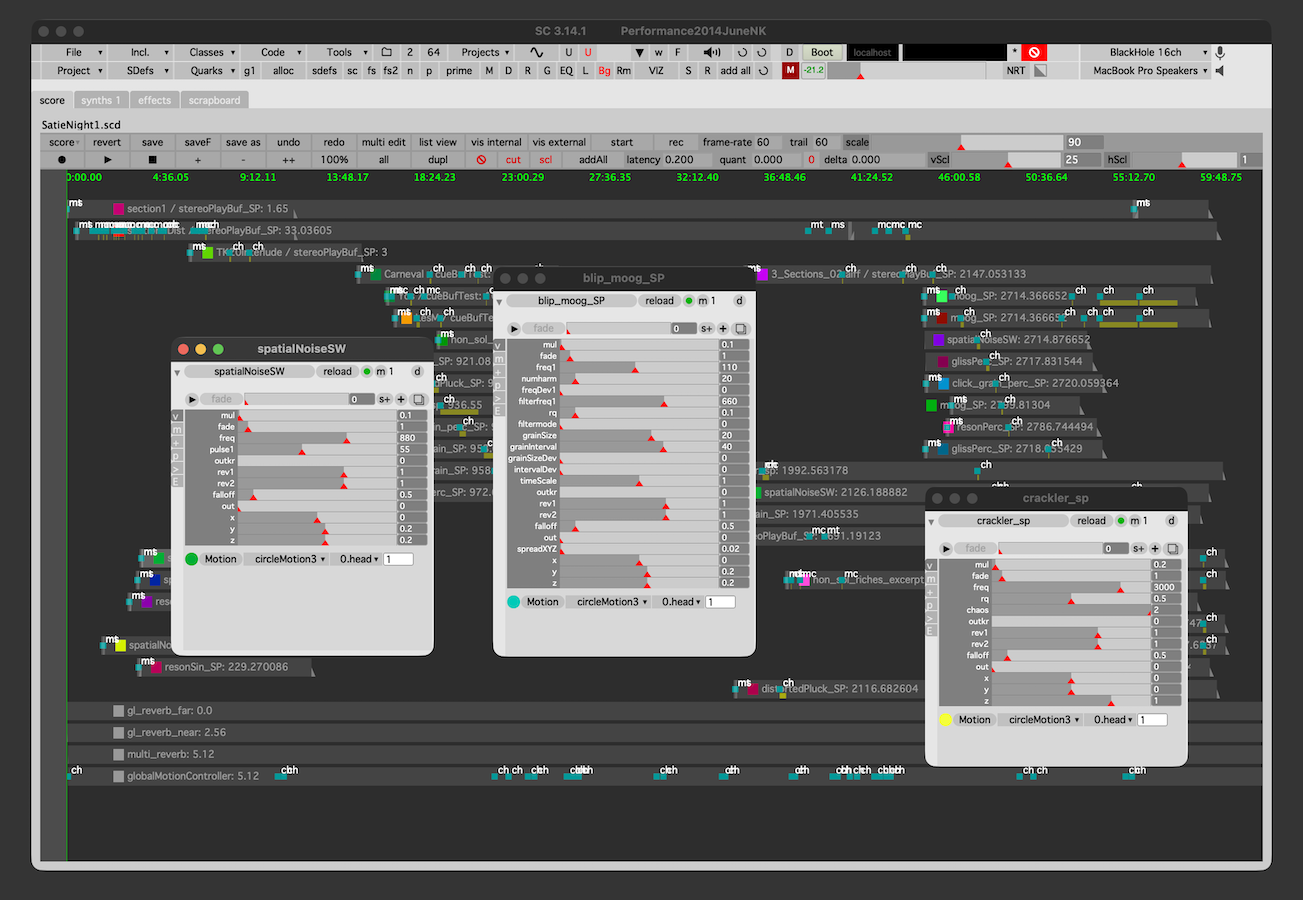Switch to the effects tab
The image size is (1303, 900).
(155, 100)
